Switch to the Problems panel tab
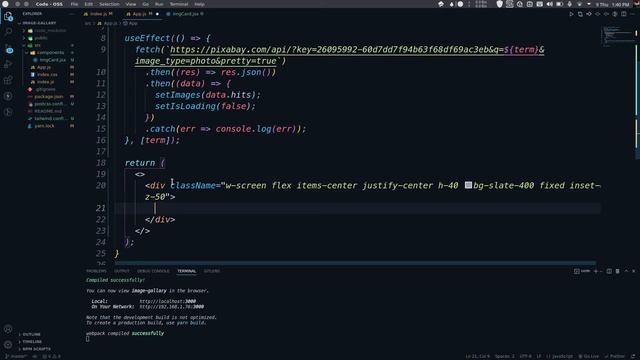640x360 pixels. 96,271
